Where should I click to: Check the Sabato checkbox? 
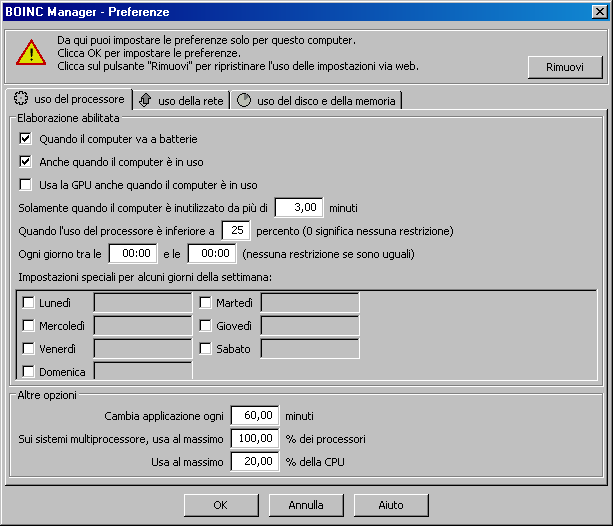click(x=205, y=348)
